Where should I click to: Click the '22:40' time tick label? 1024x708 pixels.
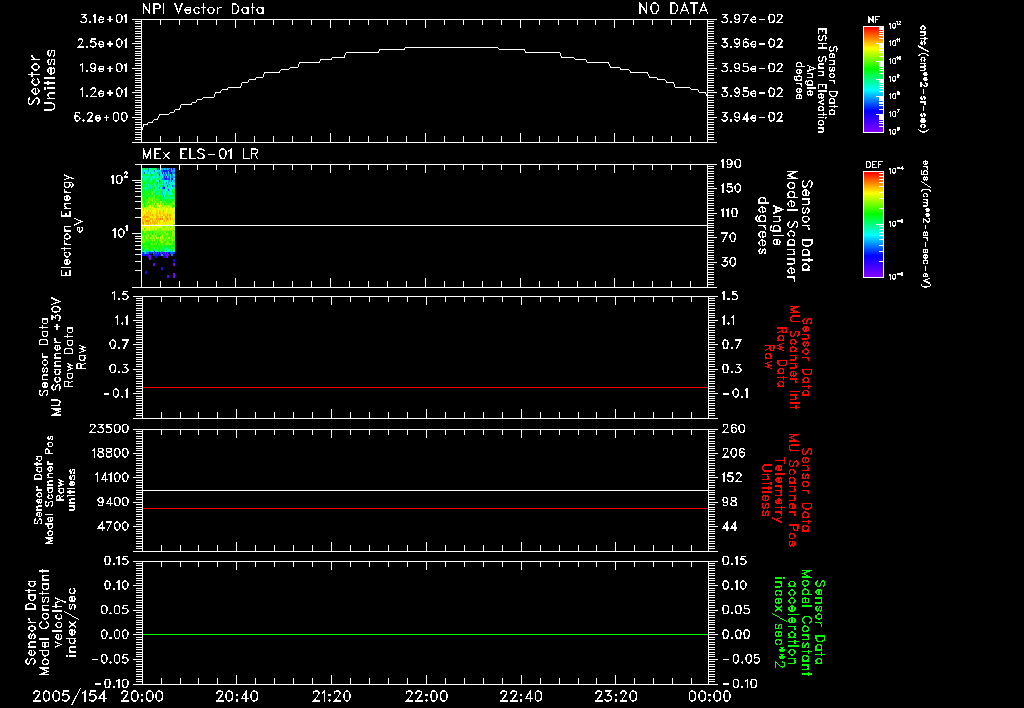point(520,697)
